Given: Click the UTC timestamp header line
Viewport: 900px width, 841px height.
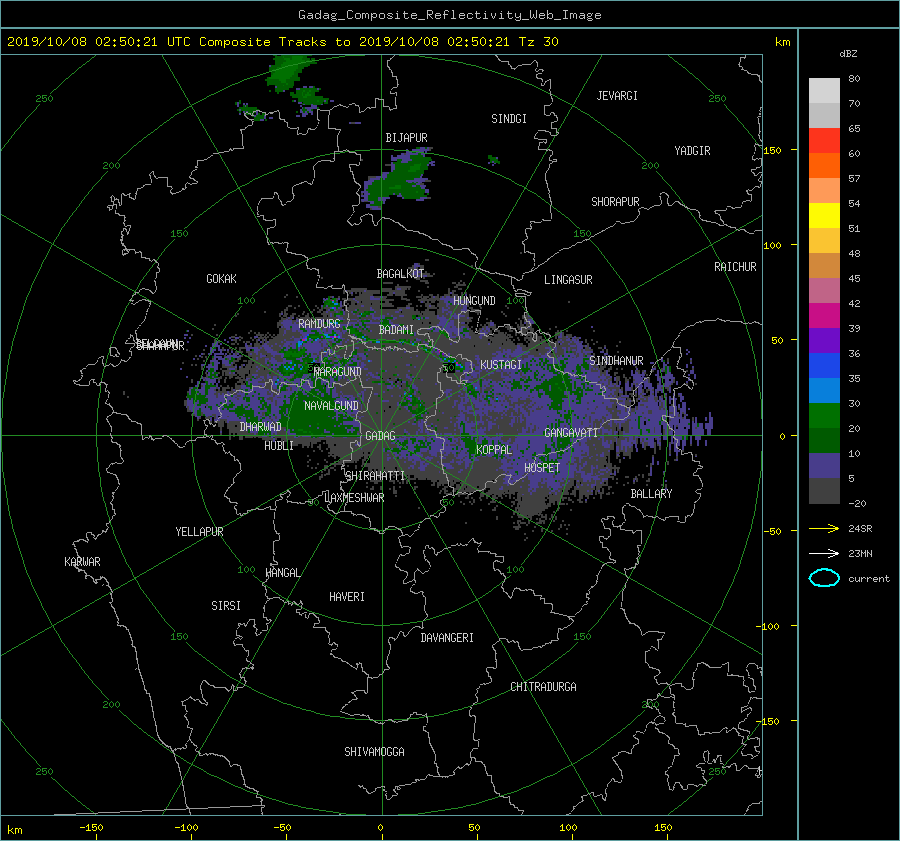Looking at the screenshot, I should pyautogui.click(x=282, y=42).
